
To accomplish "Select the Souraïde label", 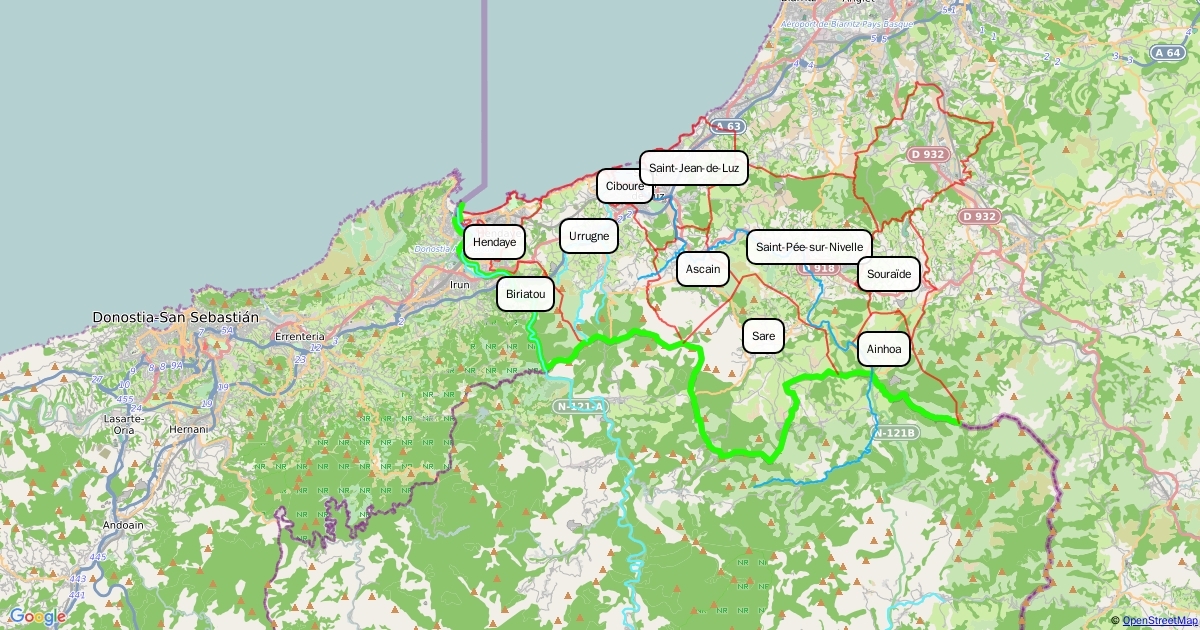I will click(888, 274).
